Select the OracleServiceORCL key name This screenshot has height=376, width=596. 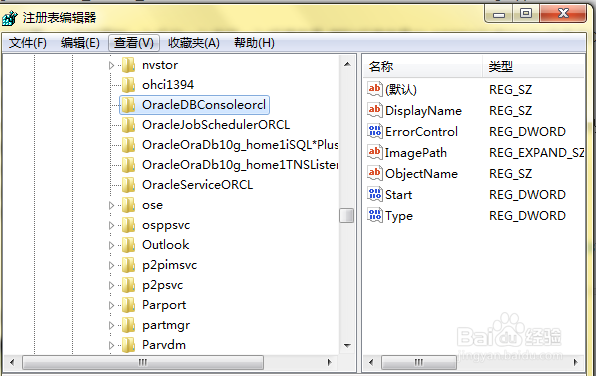pyautogui.click(x=198, y=185)
